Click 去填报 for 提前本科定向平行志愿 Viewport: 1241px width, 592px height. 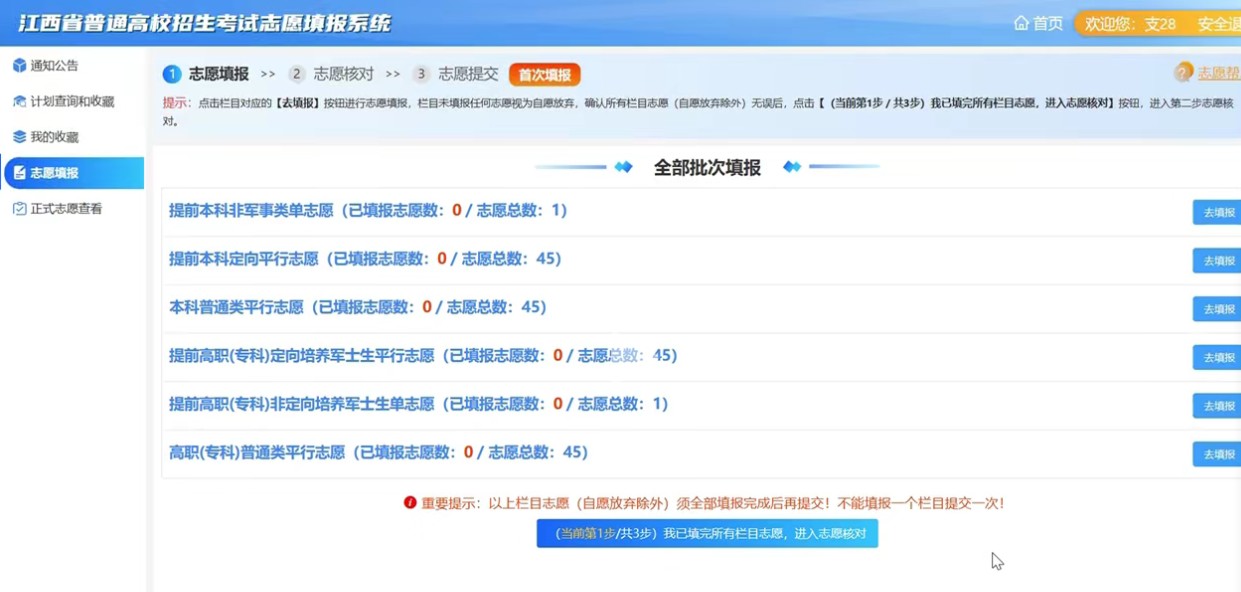point(1217,261)
